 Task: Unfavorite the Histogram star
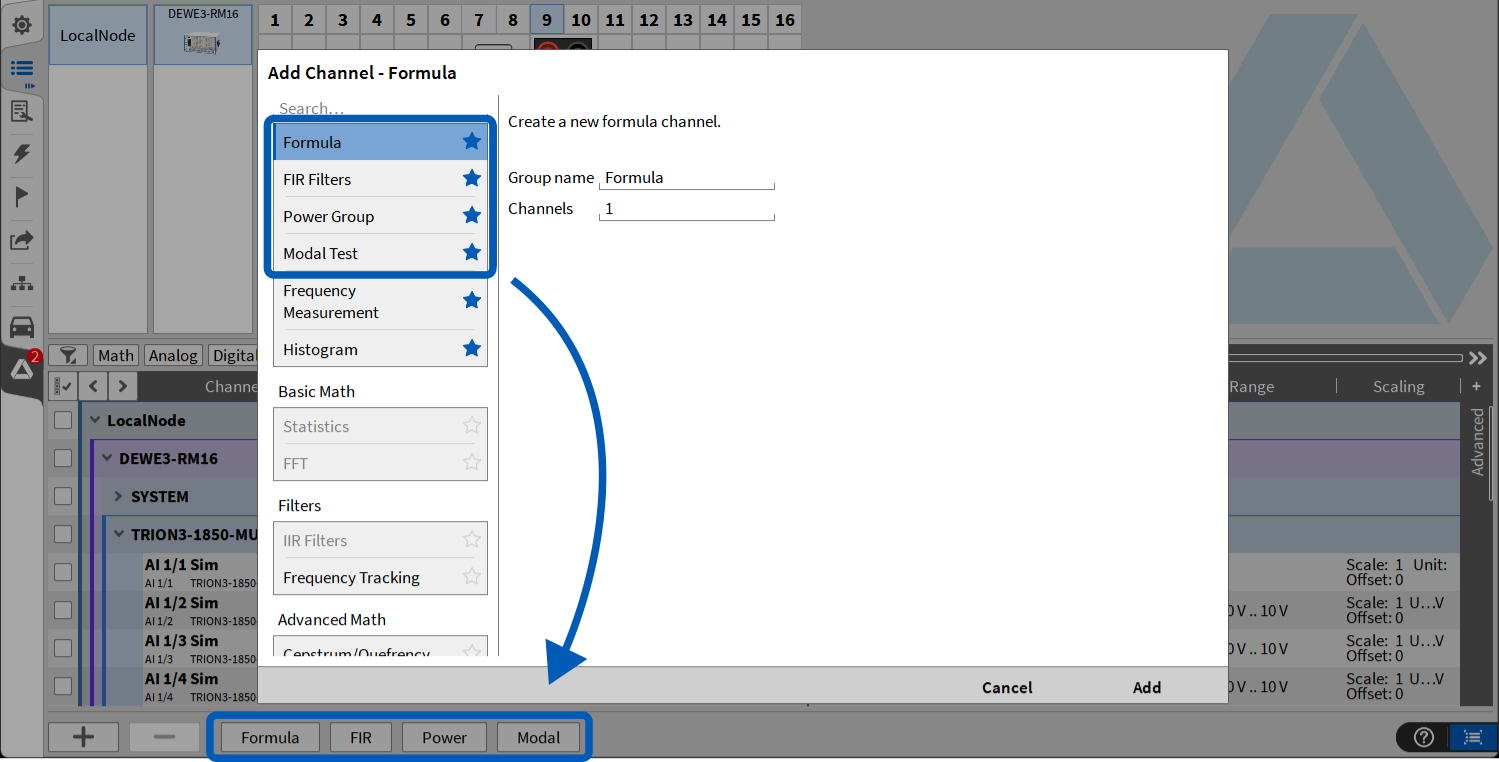(472, 348)
